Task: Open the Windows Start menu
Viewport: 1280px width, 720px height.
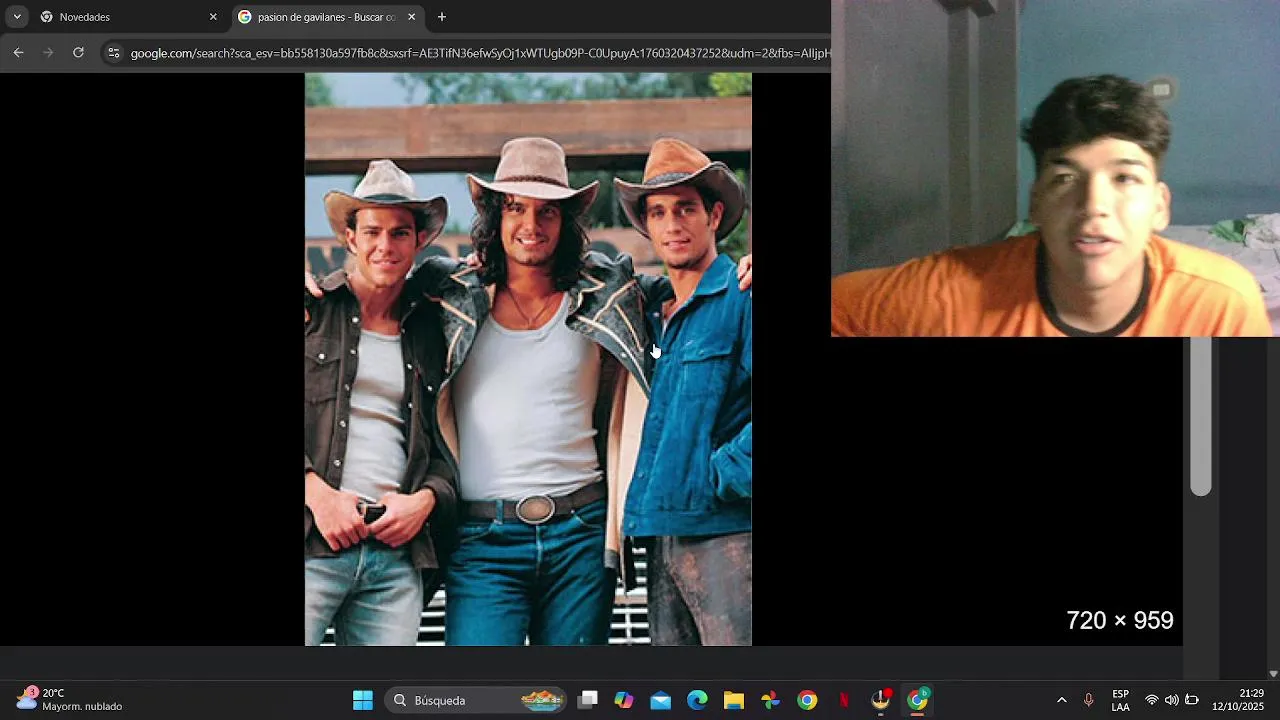Action: pyautogui.click(x=363, y=700)
